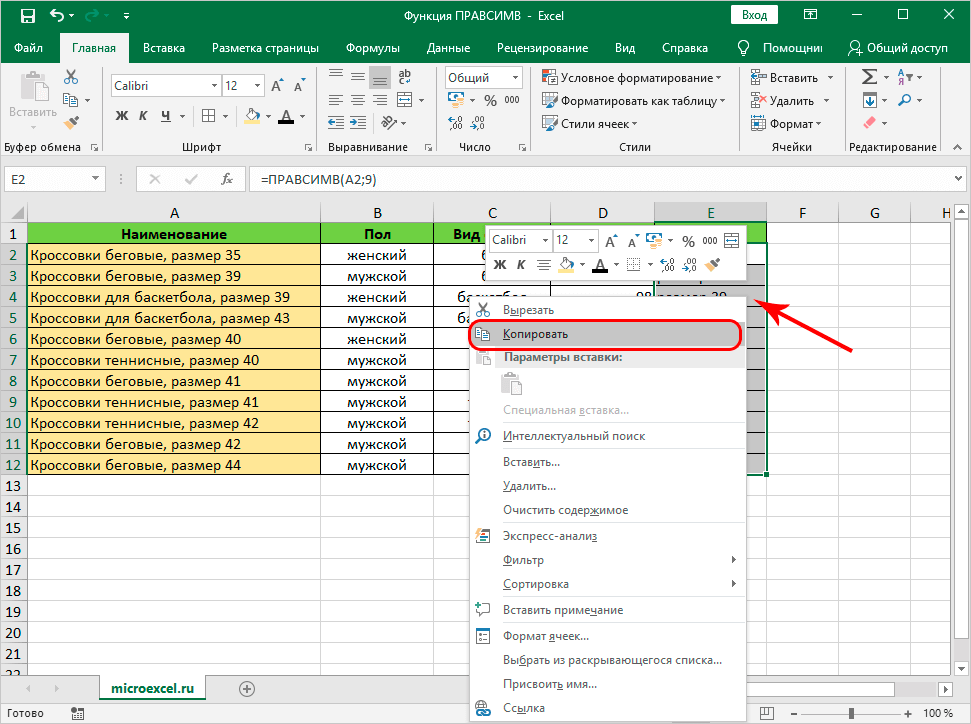Open Условное форматирование dropdown

[632, 78]
